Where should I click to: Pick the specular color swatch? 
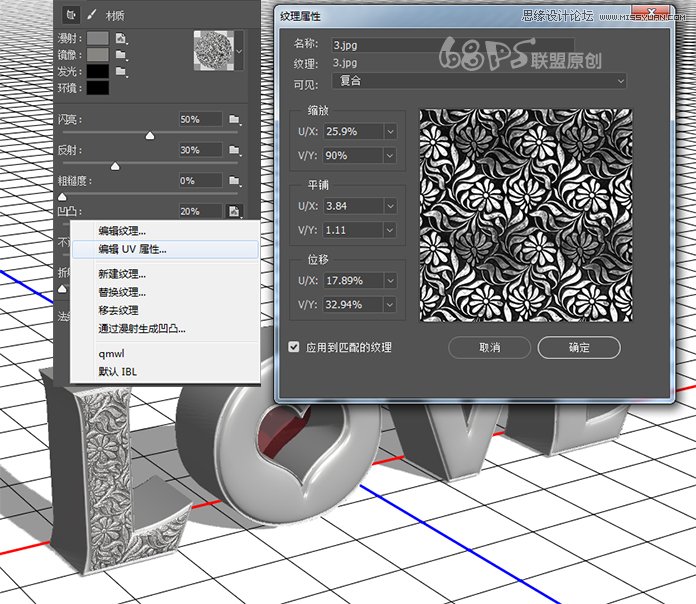(x=98, y=55)
